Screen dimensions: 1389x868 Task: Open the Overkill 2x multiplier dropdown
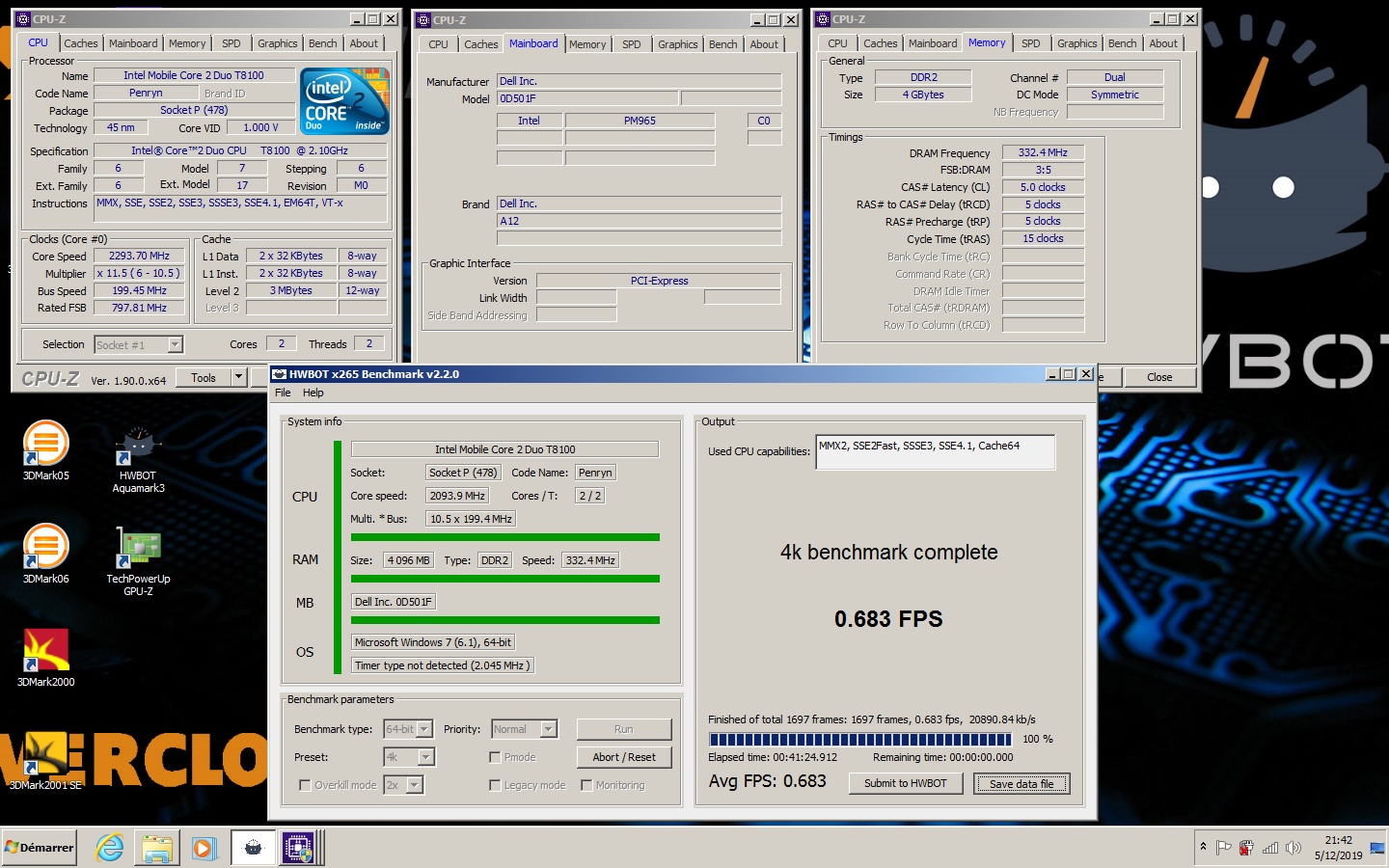[x=414, y=785]
